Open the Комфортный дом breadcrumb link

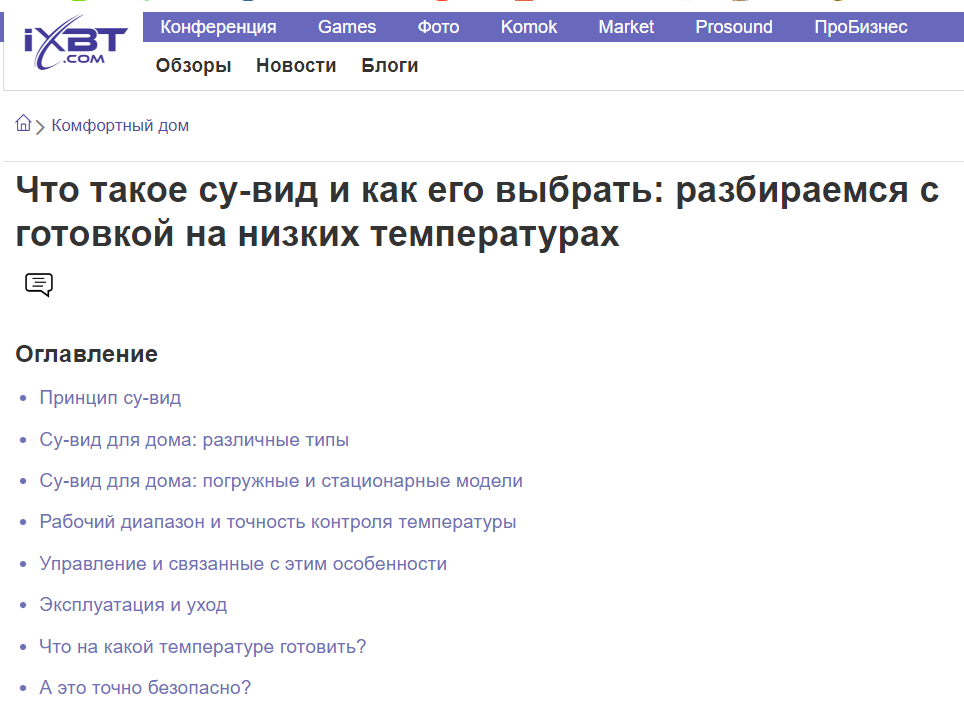120,126
